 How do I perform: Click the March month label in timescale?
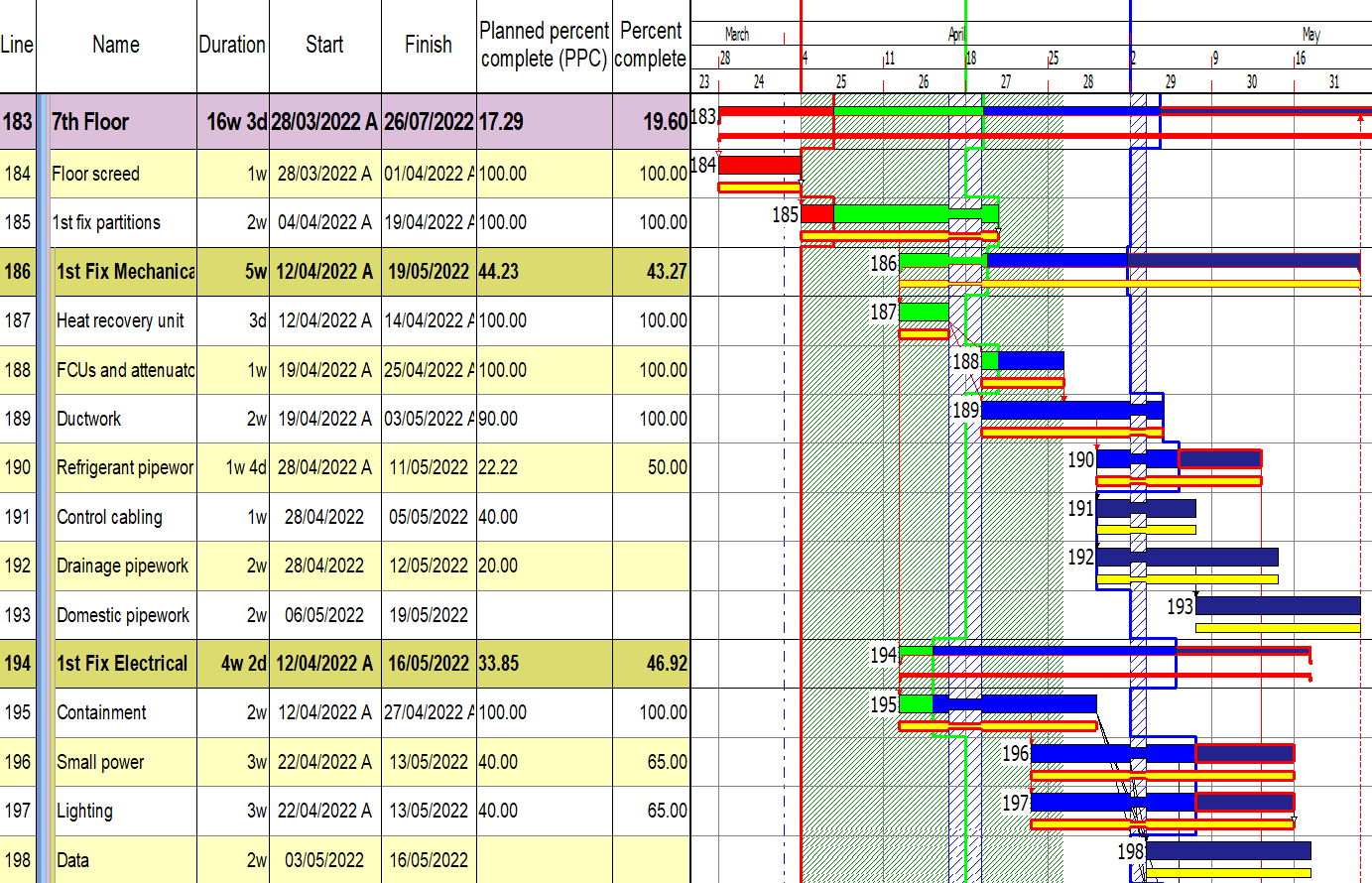pyautogui.click(x=737, y=34)
